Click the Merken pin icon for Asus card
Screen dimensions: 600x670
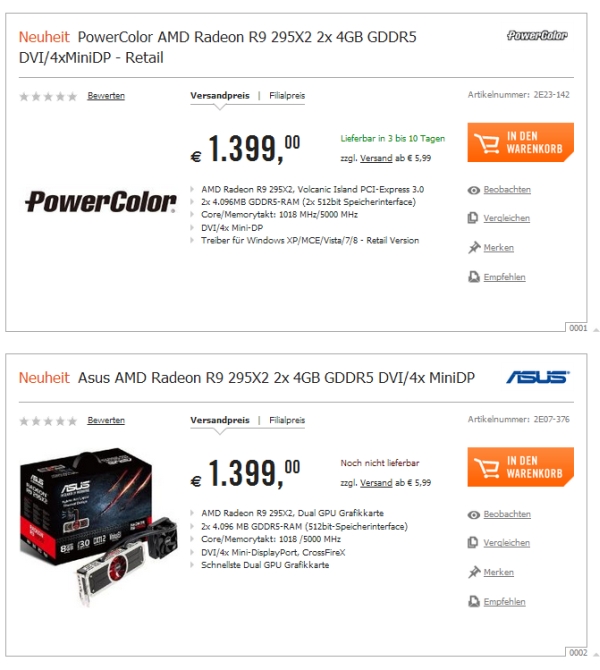(x=474, y=573)
